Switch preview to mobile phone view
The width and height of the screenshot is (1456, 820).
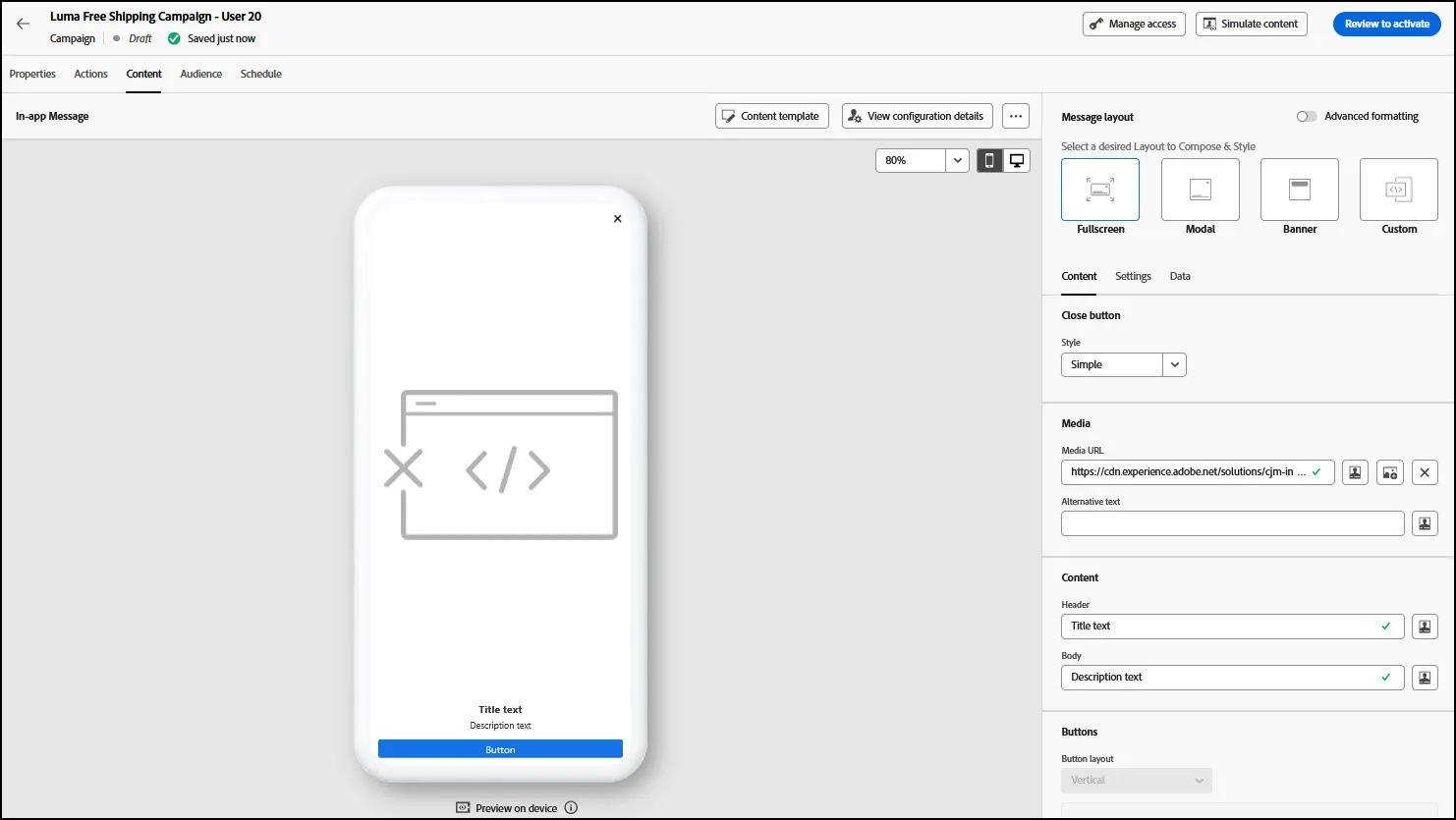pyautogui.click(x=989, y=160)
